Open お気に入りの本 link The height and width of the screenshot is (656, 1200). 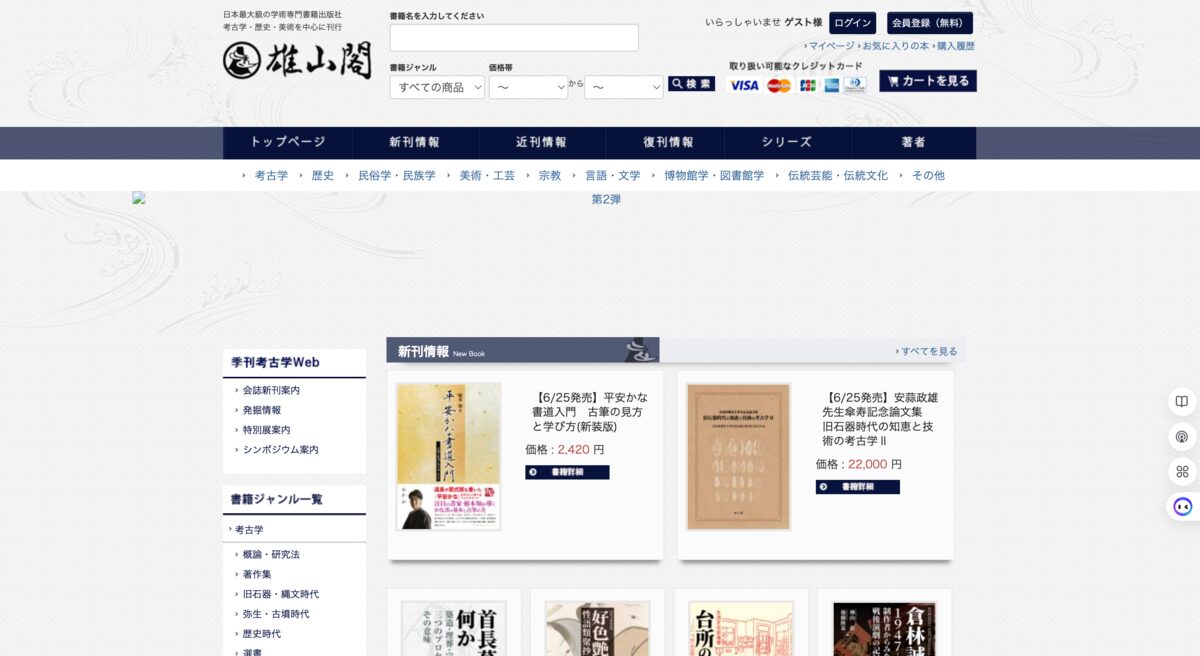point(896,46)
